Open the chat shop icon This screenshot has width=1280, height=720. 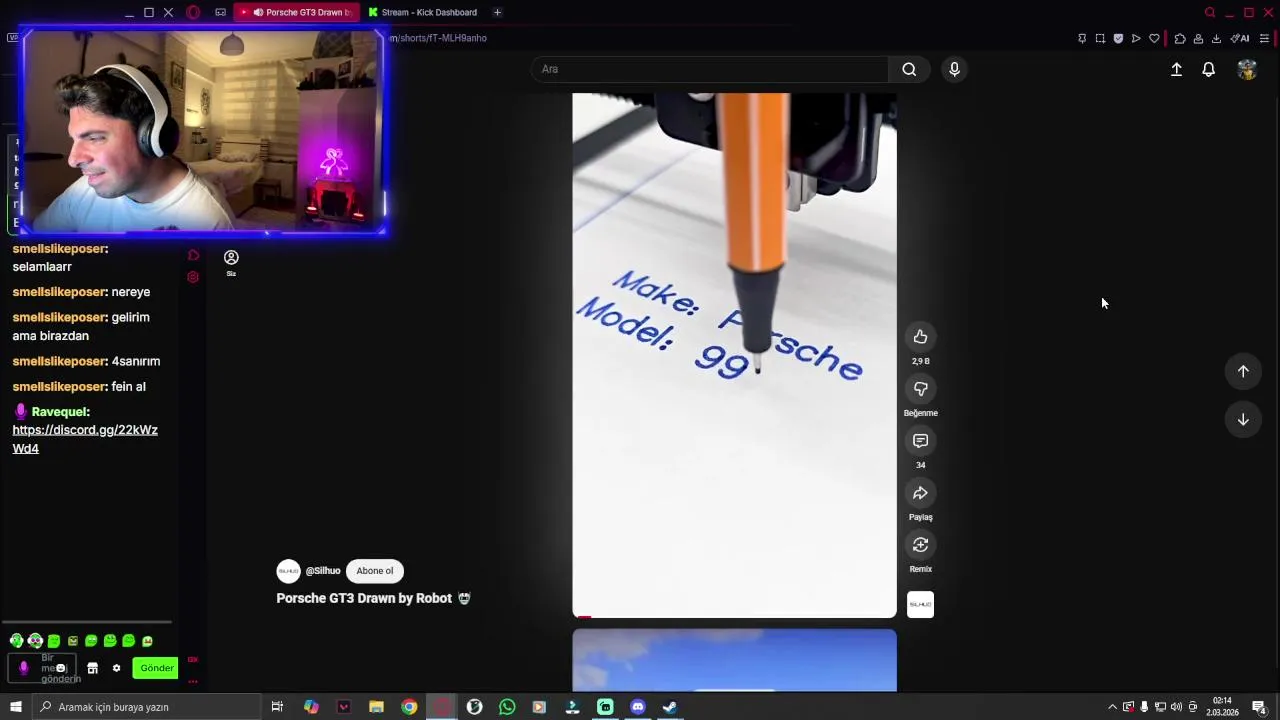click(92, 668)
